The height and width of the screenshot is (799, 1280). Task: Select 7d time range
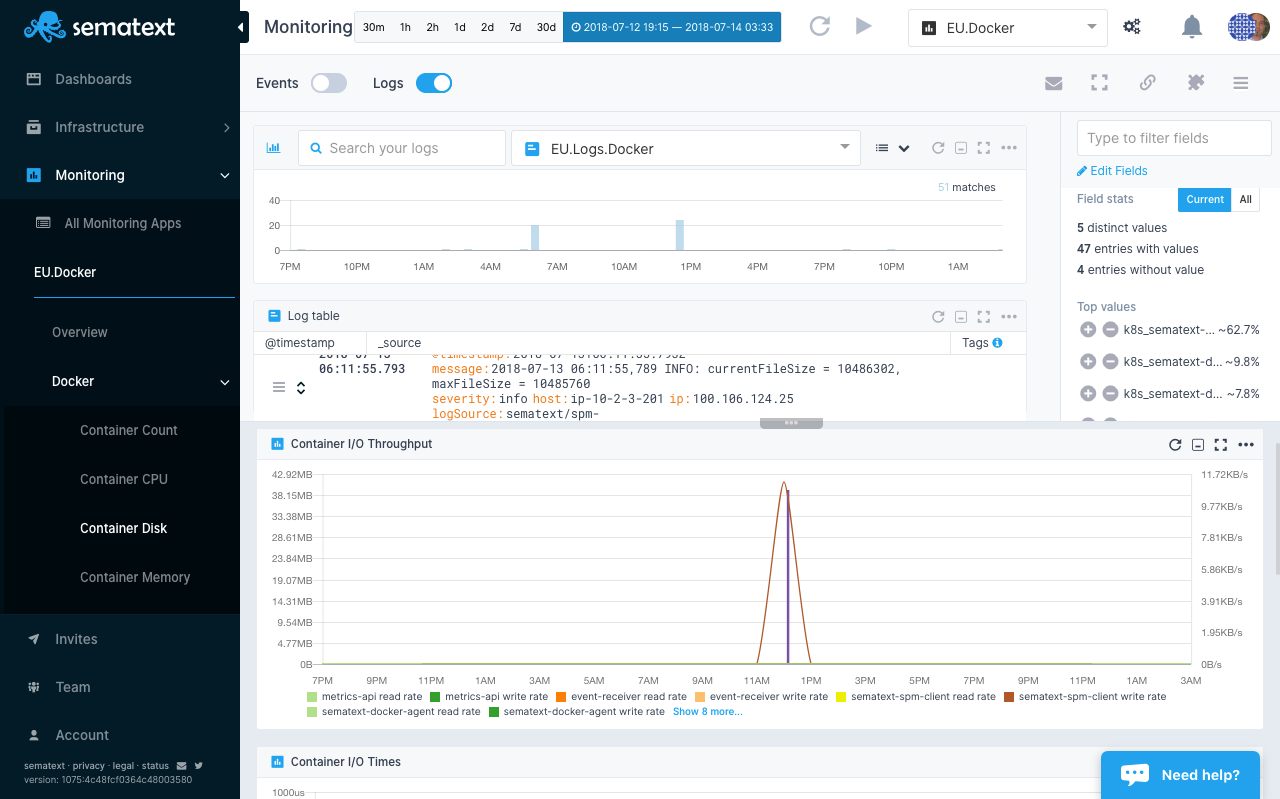point(515,27)
